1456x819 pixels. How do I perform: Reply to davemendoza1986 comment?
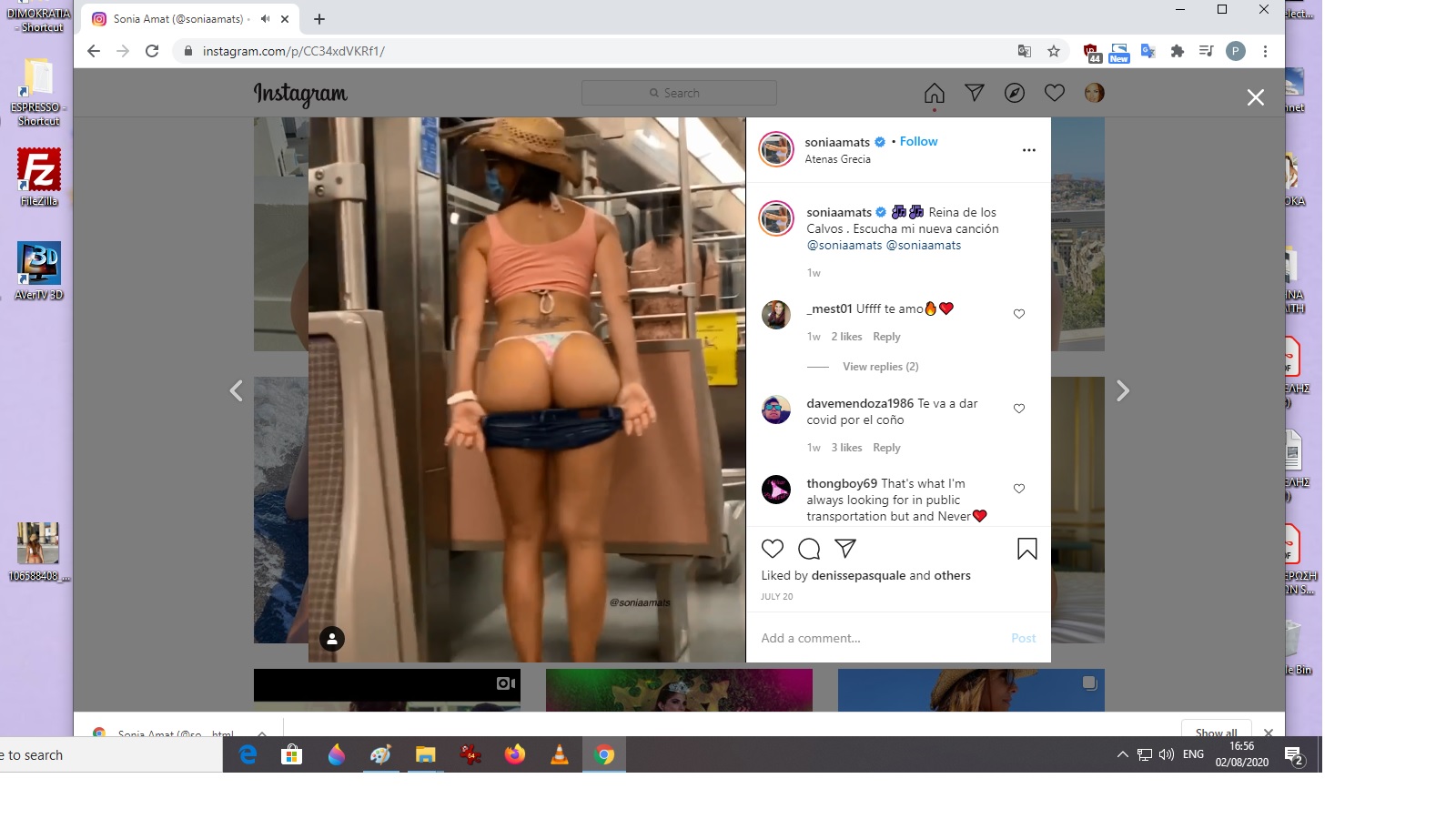(x=886, y=448)
